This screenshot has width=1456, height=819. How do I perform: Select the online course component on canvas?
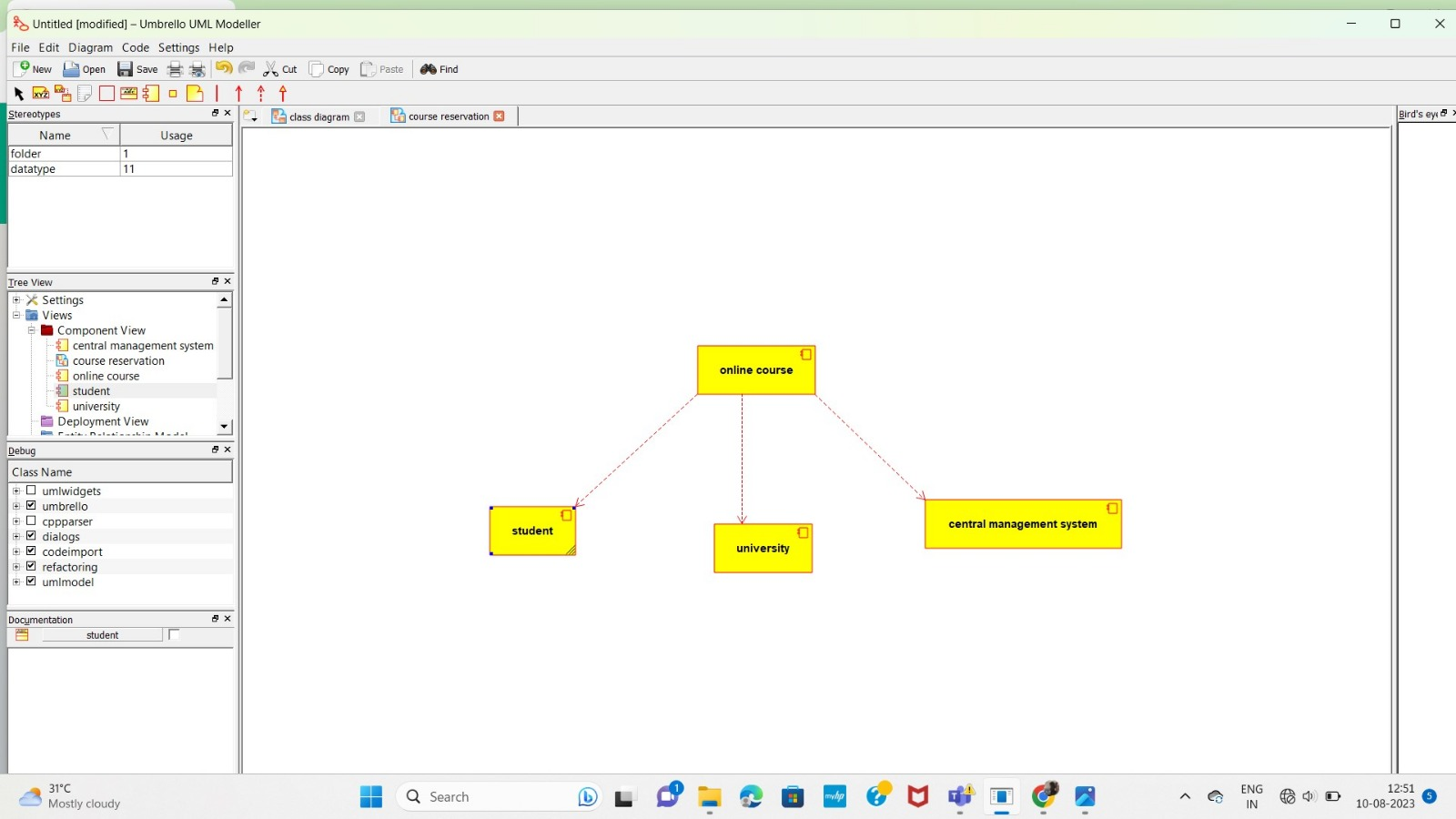(x=756, y=370)
